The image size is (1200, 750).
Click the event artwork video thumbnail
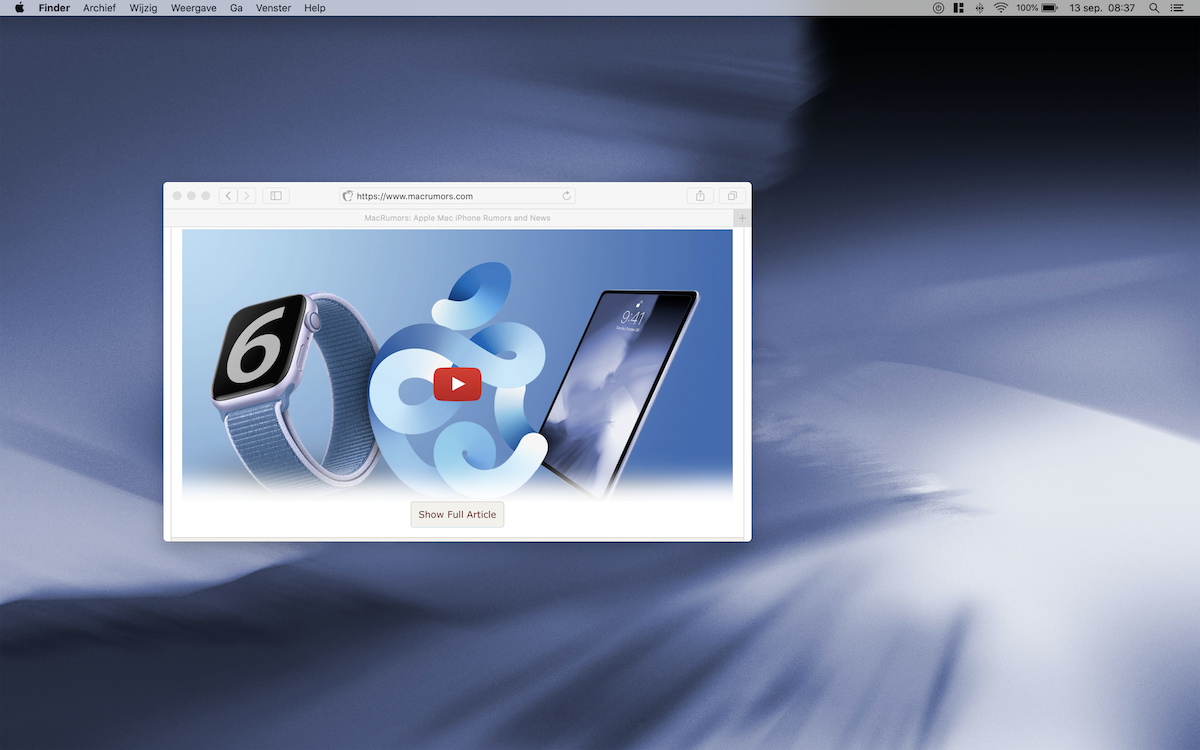point(457,365)
